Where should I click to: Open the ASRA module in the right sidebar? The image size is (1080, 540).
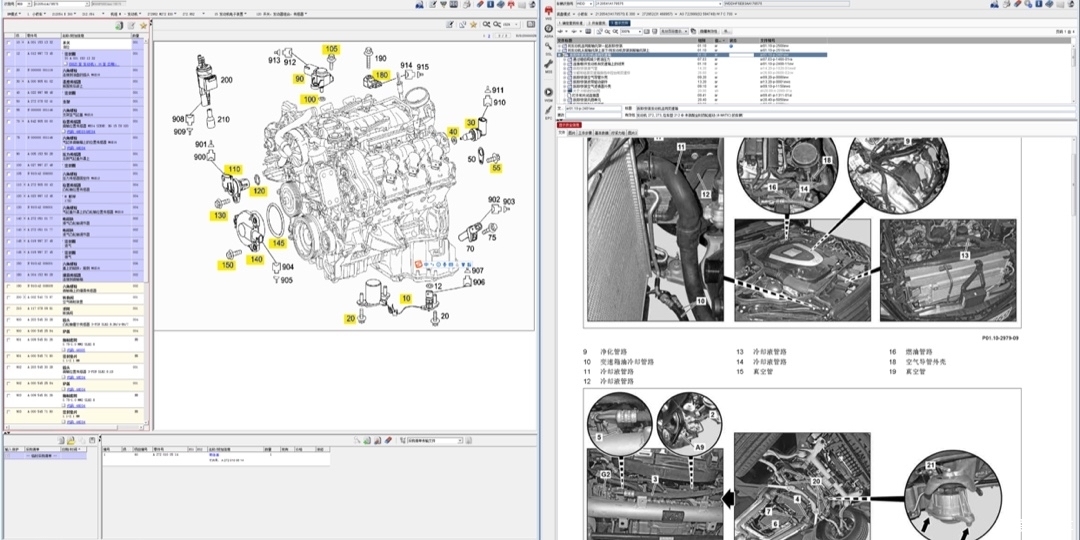(x=550, y=30)
